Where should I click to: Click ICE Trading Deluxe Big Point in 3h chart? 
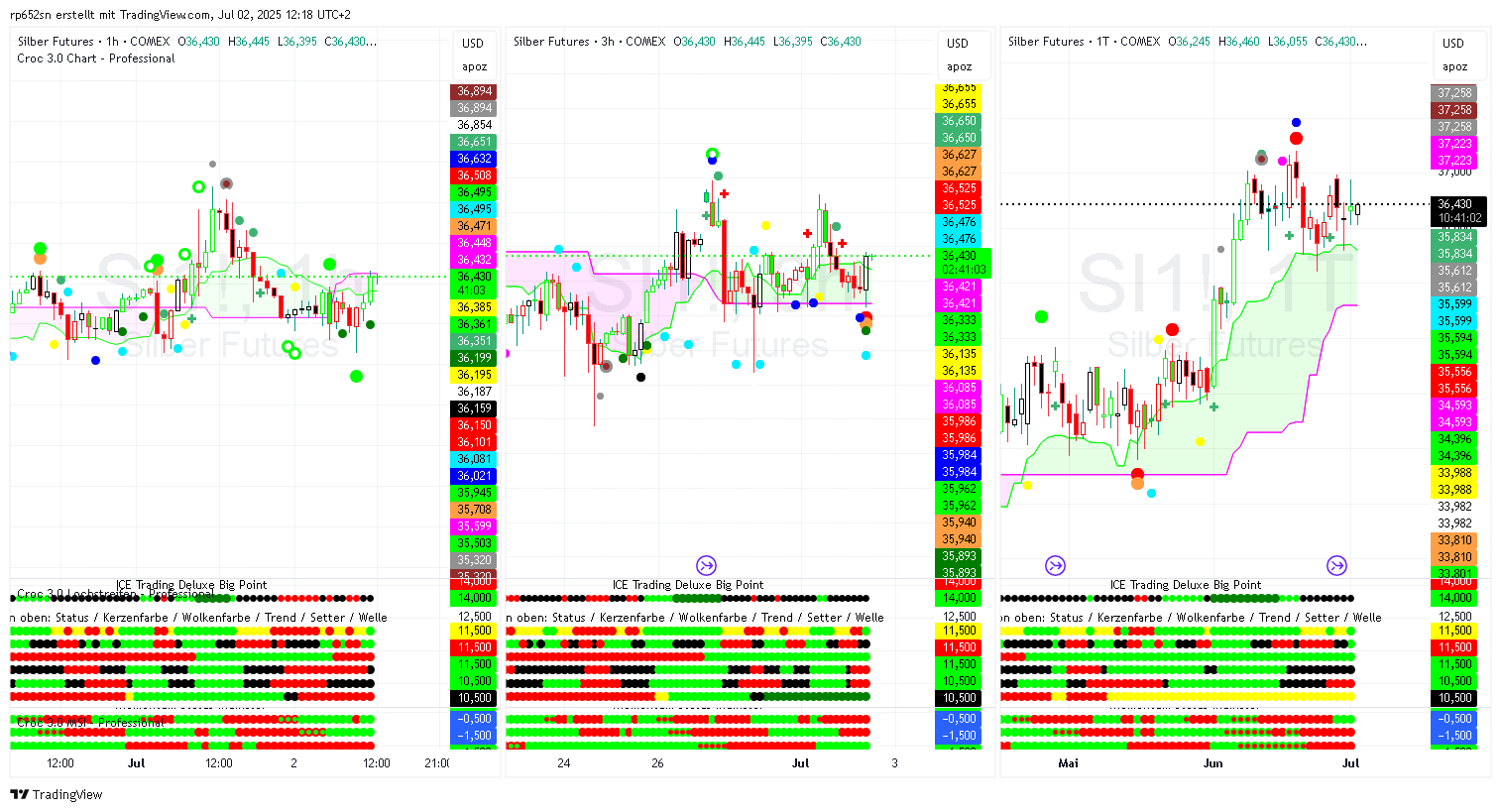click(687, 585)
